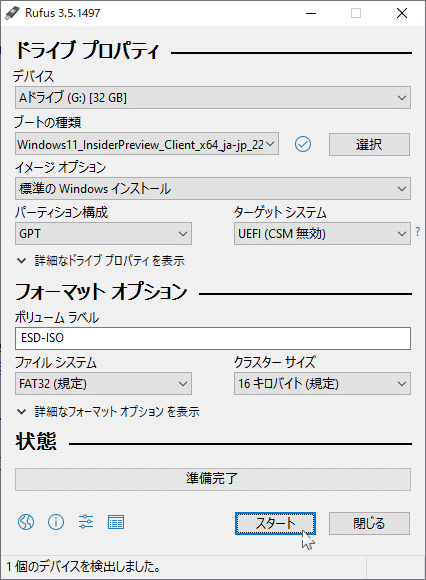Viewport: 426px width, 580px height.
Task: Click the ブートの種類 label
Action: [x=47, y=122]
